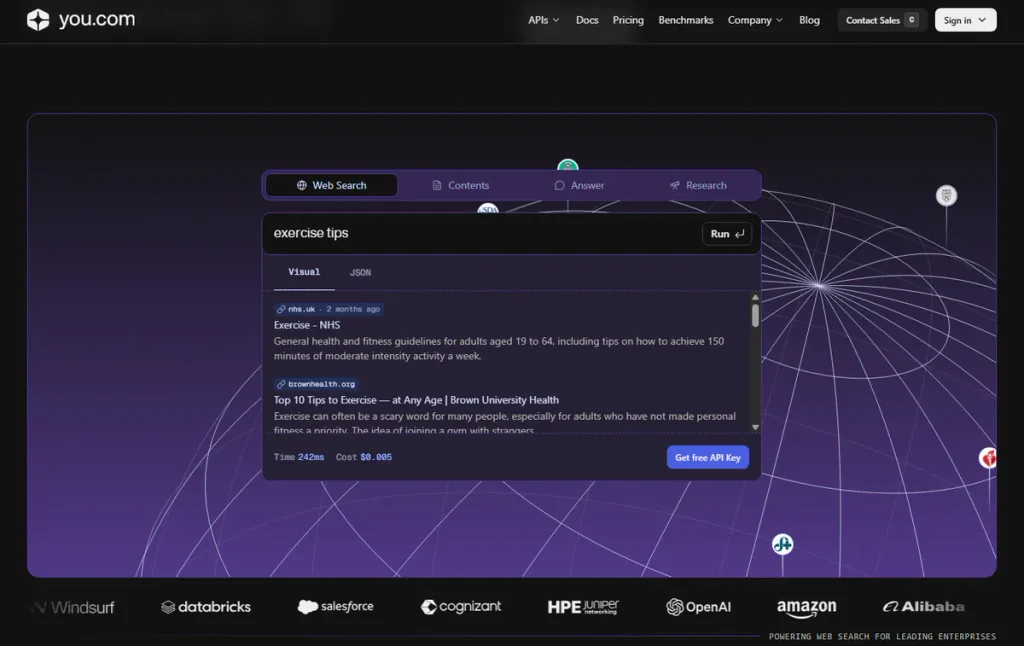Click the chat bubble icon on Answer
The image size is (1024, 646).
[x=559, y=186]
